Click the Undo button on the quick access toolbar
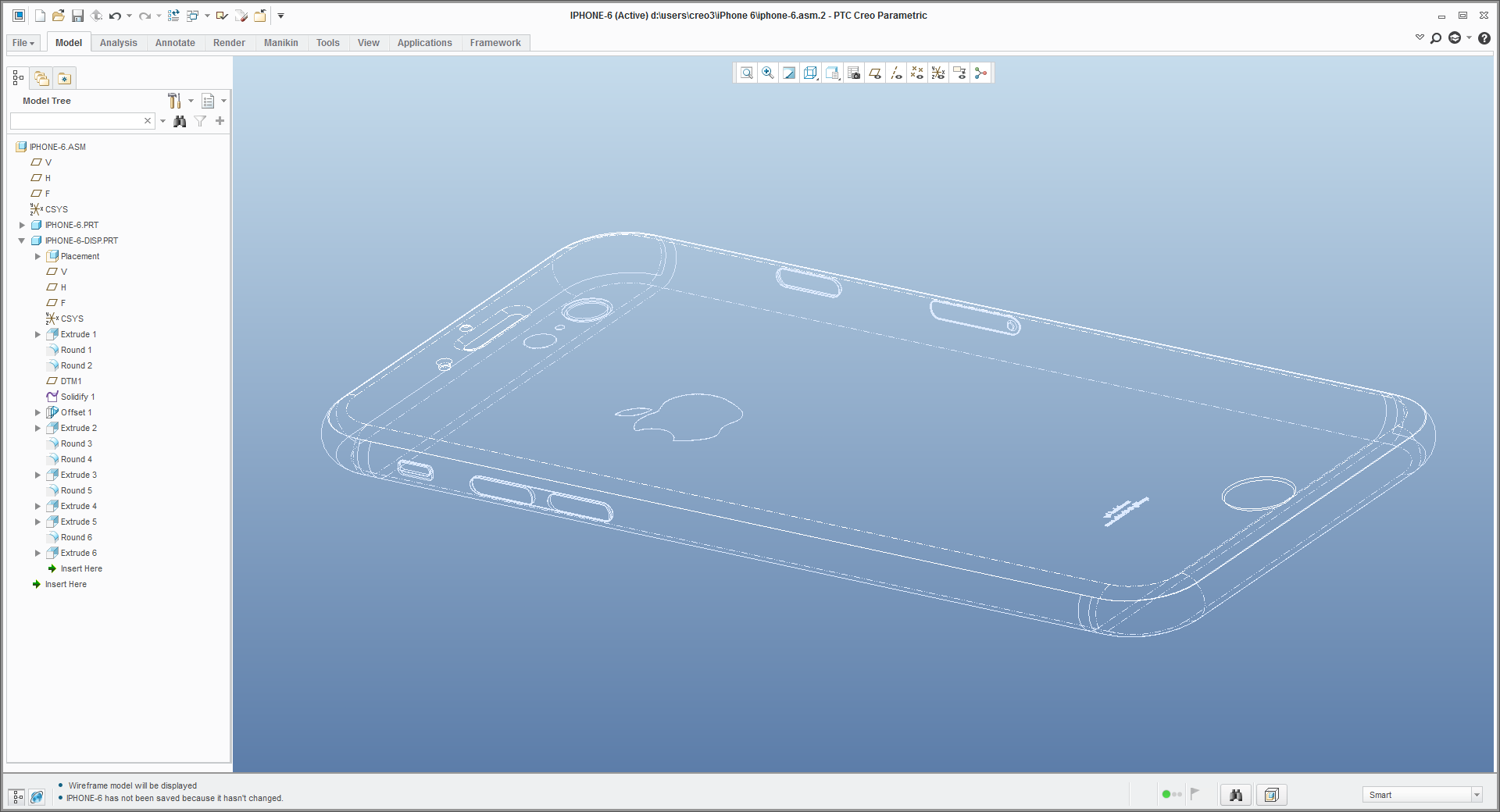 [x=114, y=15]
